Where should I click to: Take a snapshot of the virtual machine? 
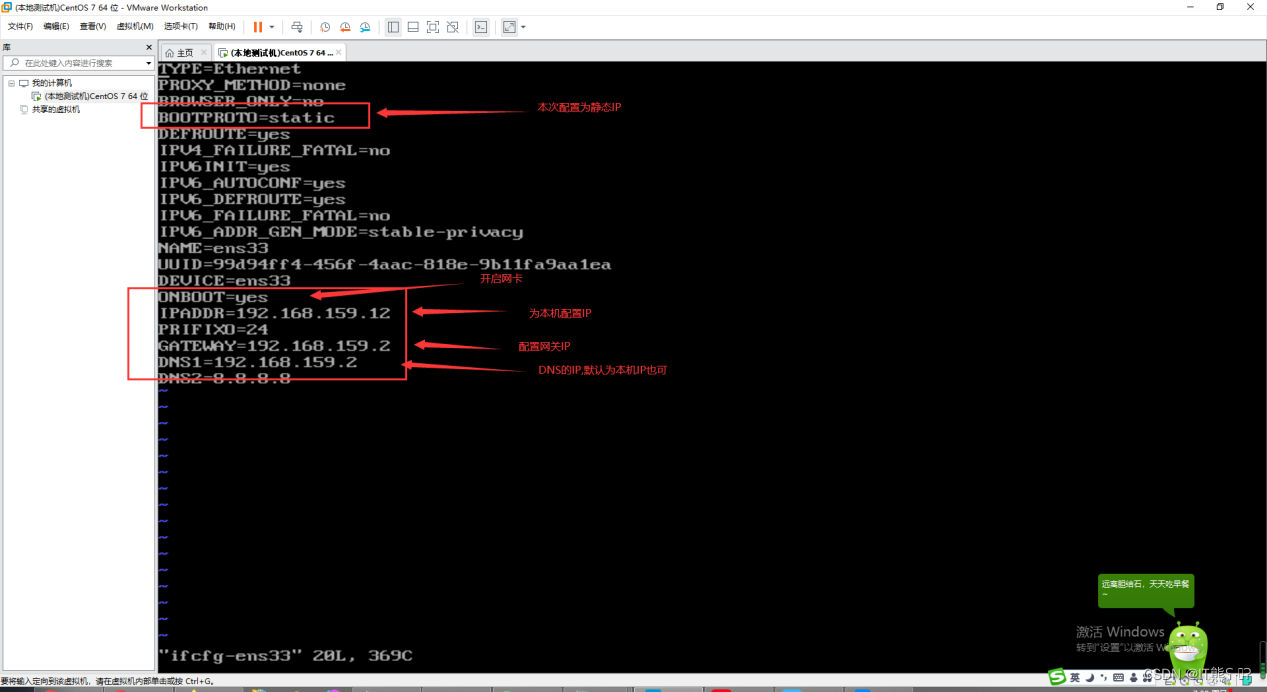coord(325,27)
